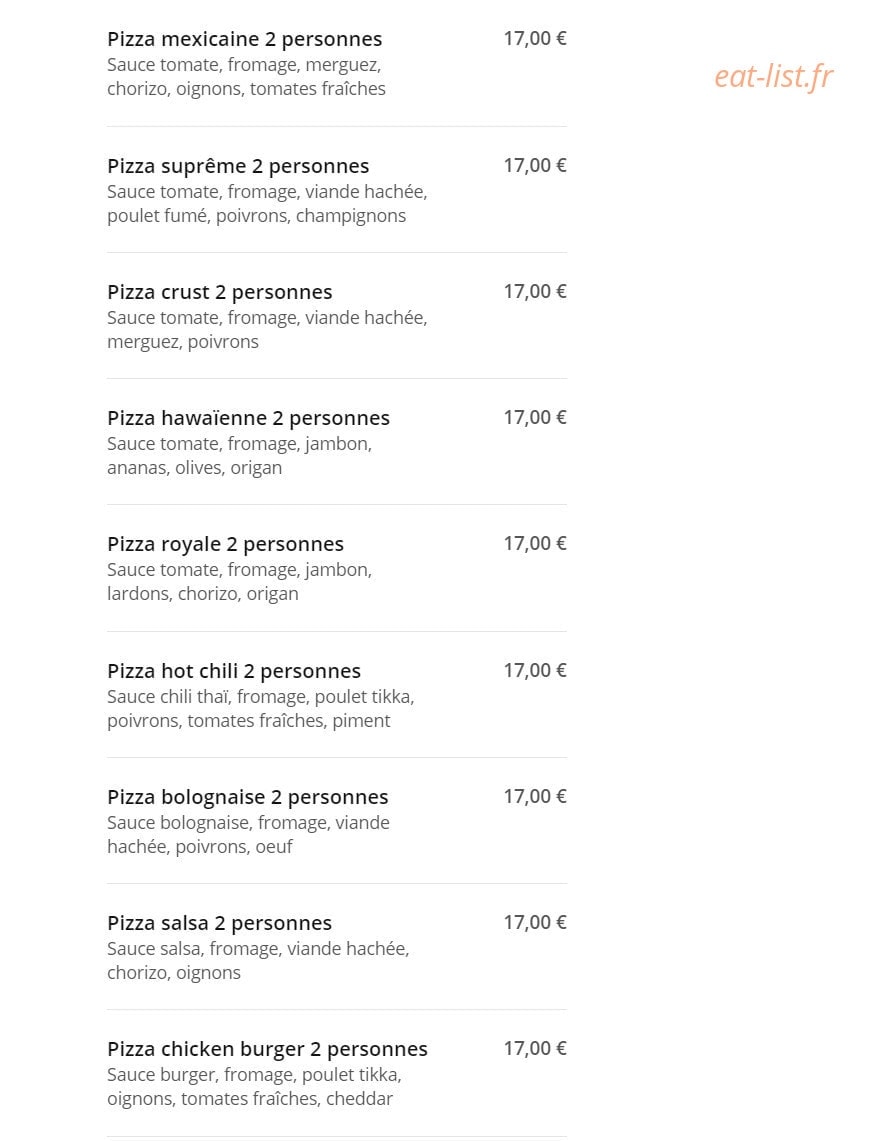Image resolution: width=879 pixels, height=1141 pixels.
Task: Click the Pizza mexicaine ingredients description
Action: tap(246, 77)
